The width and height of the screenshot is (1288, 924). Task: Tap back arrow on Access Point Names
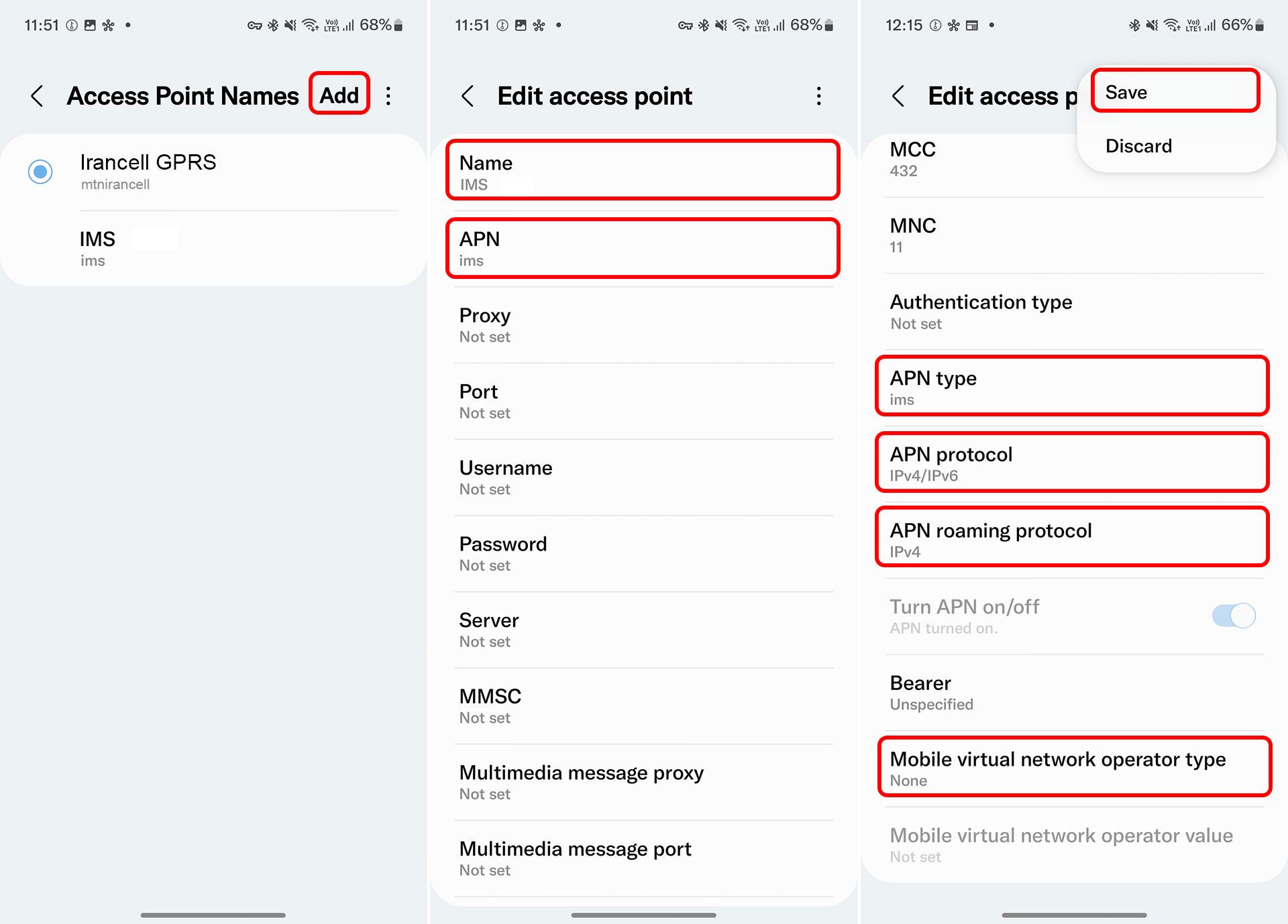[x=38, y=96]
